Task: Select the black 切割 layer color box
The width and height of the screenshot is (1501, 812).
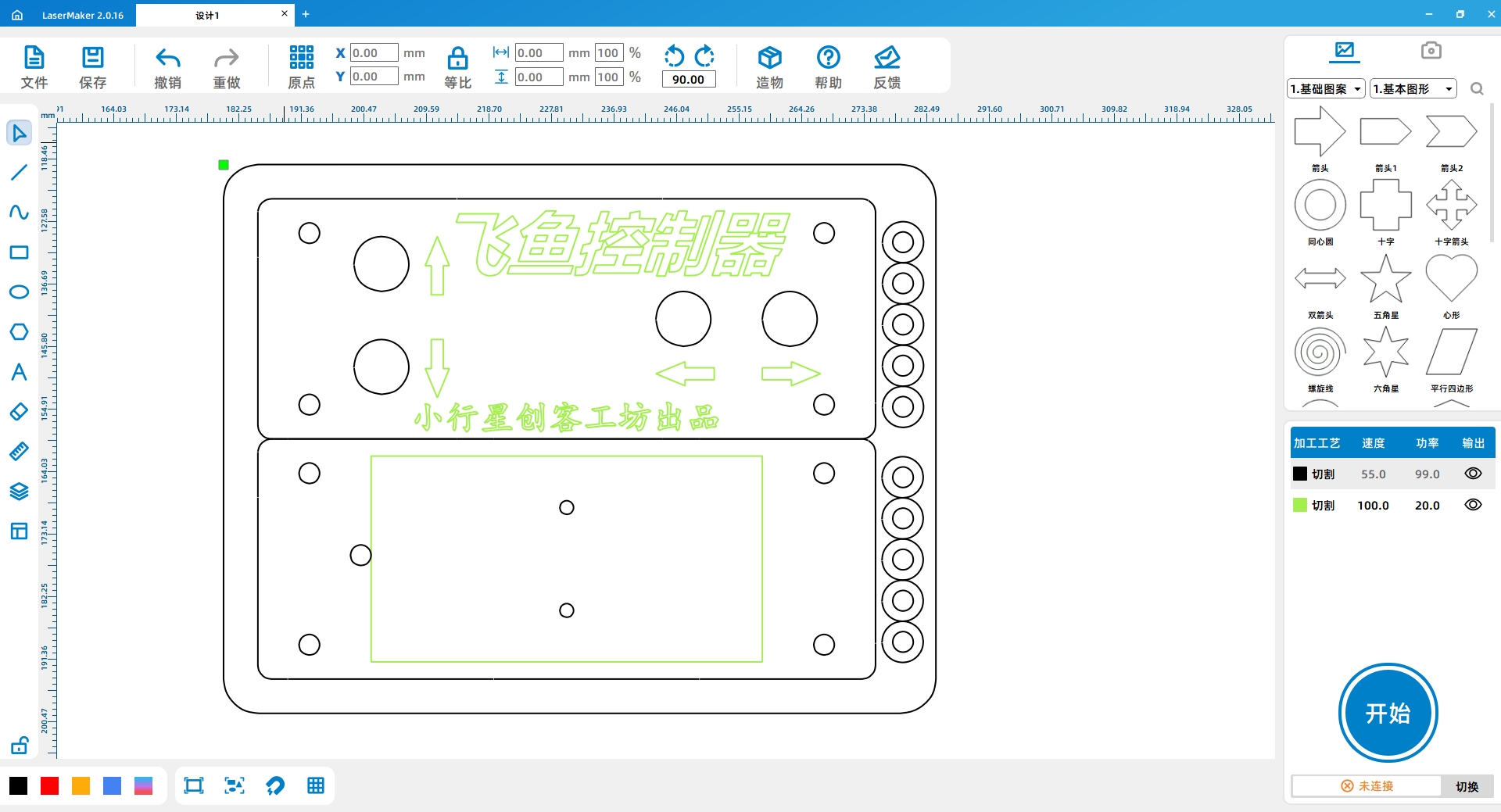Action: tap(1300, 474)
